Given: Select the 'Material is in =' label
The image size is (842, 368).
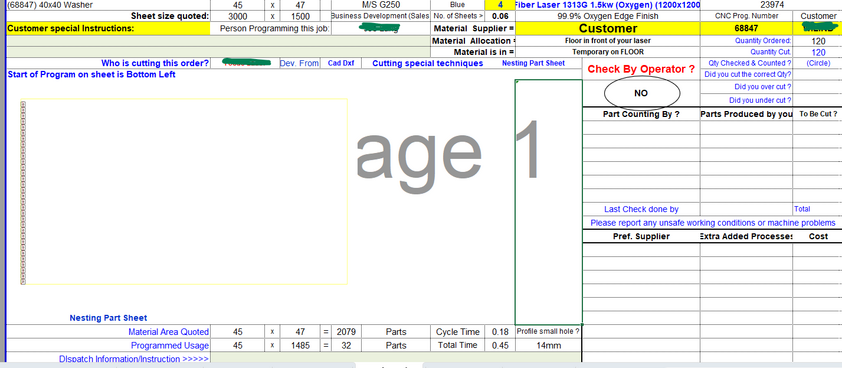Looking at the screenshot, I should [x=484, y=52].
